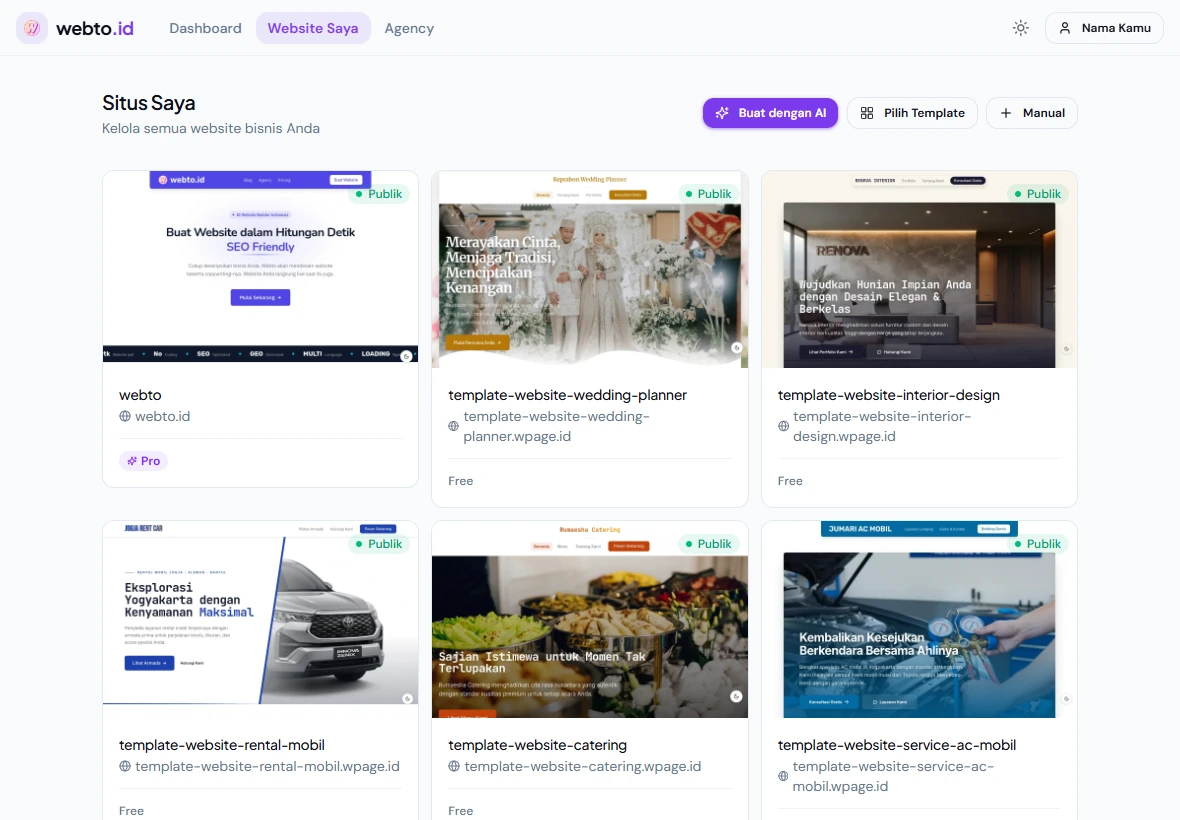Click the Pilih Template button
Viewport: 1180px width, 820px height.
[912, 113]
